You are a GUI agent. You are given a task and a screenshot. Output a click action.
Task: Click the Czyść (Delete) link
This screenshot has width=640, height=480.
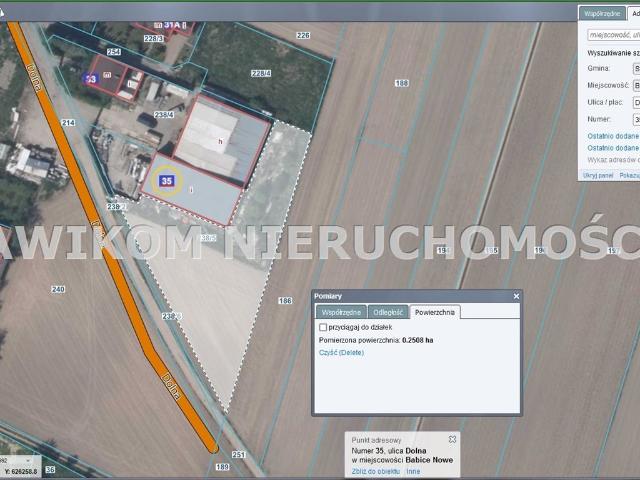click(x=341, y=353)
